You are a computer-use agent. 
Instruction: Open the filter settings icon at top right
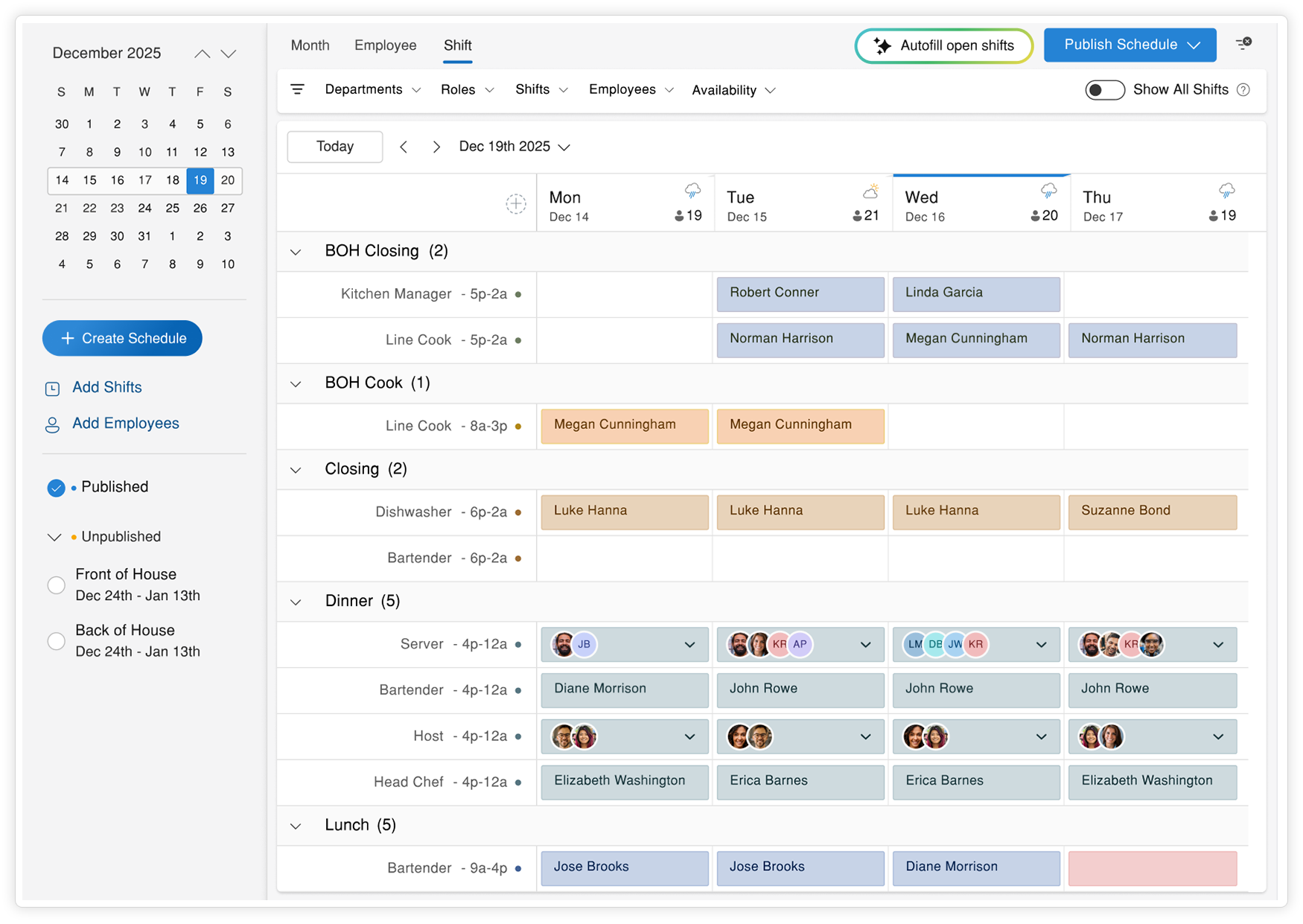point(1243,44)
